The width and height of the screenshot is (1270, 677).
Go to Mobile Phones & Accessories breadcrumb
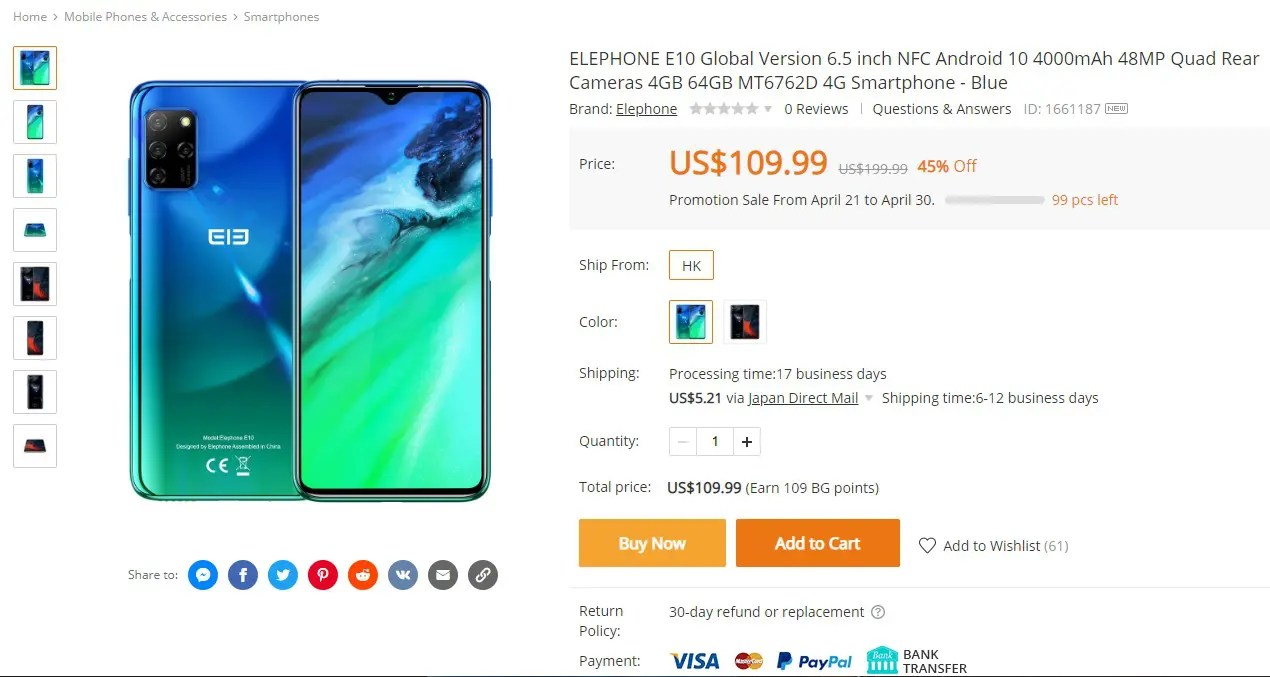click(145, 17)
